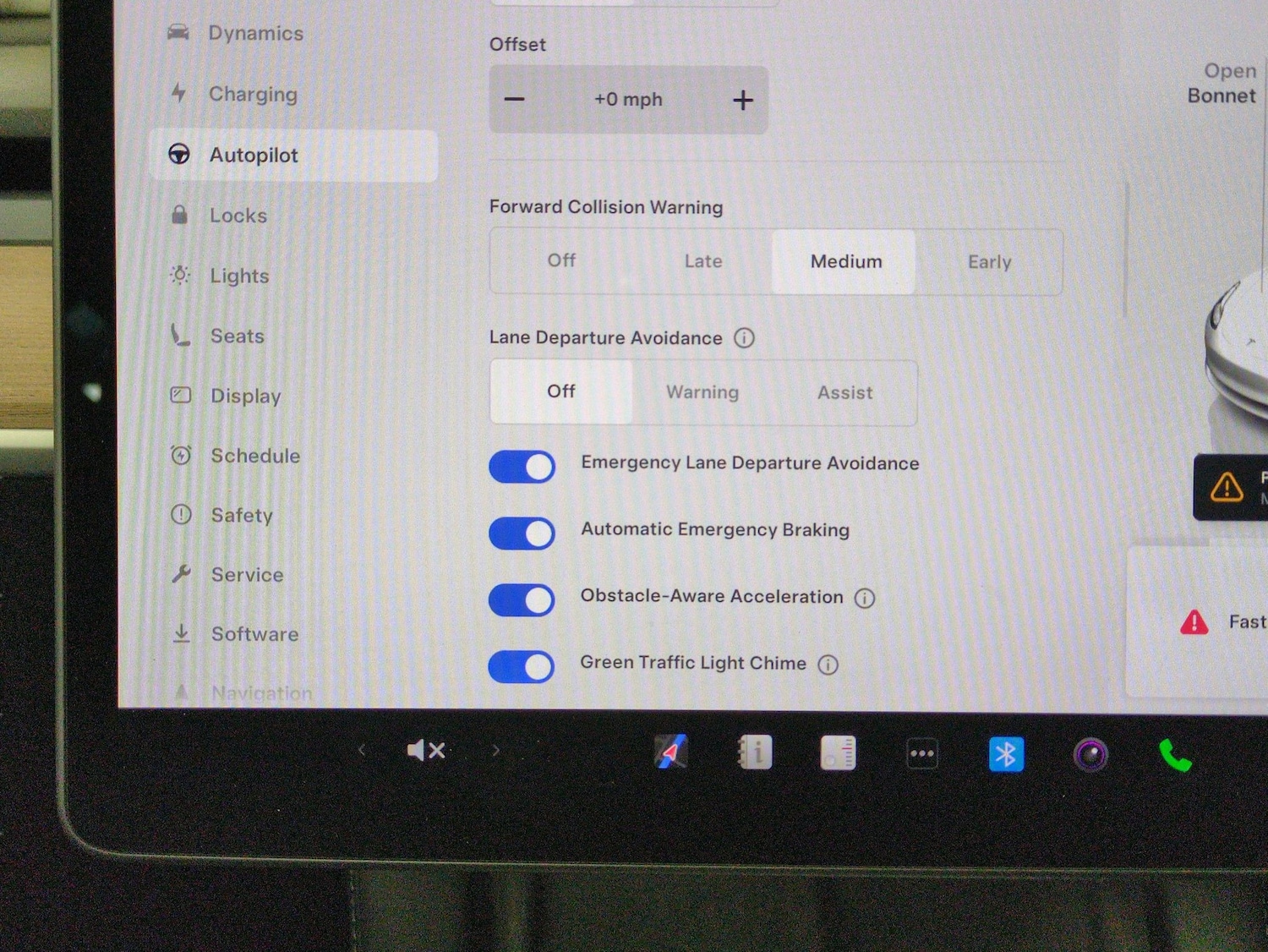The image size is (1268, 952).
Task: Open the three-dot app launcher
Action: click(x=921, y=754)
